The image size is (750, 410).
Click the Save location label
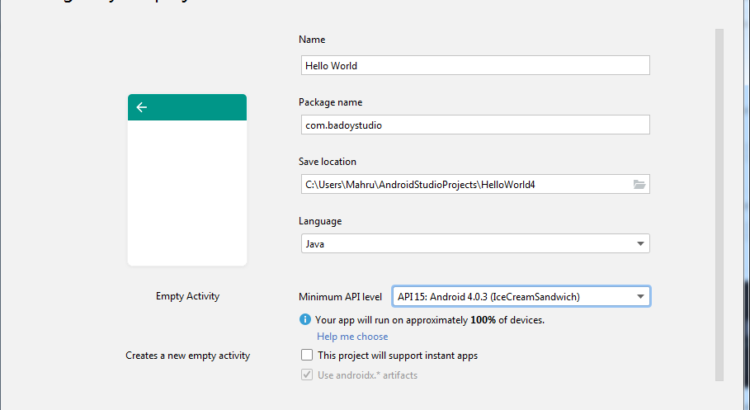tap(327, 161)
